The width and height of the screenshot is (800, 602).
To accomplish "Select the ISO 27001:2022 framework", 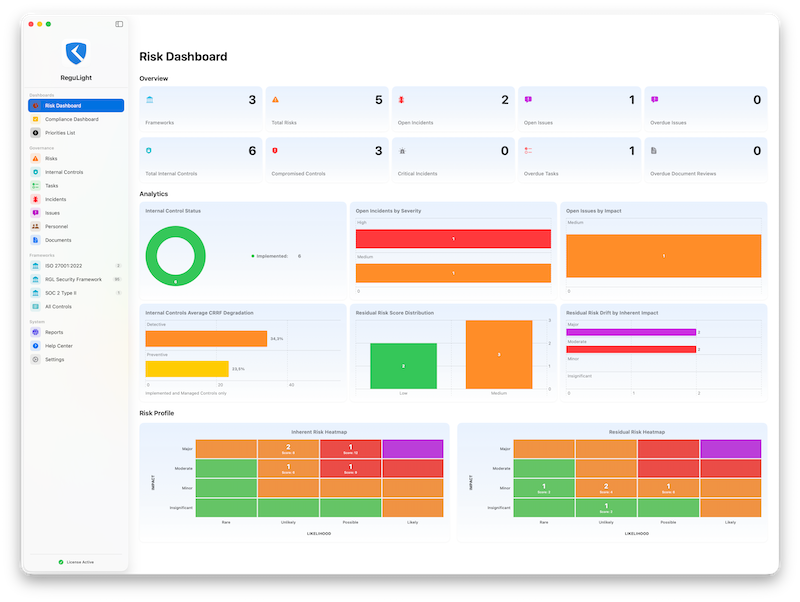I will coord(66,266).
